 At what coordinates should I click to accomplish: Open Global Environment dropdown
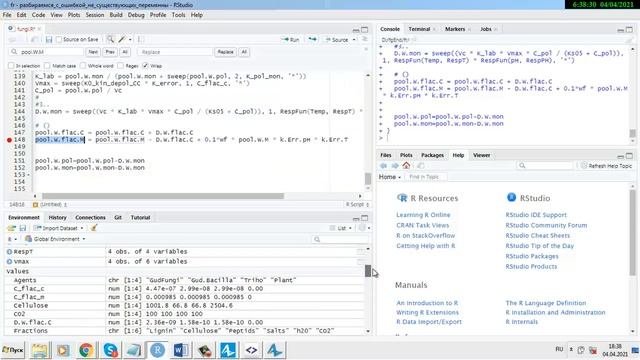point(55,239)
